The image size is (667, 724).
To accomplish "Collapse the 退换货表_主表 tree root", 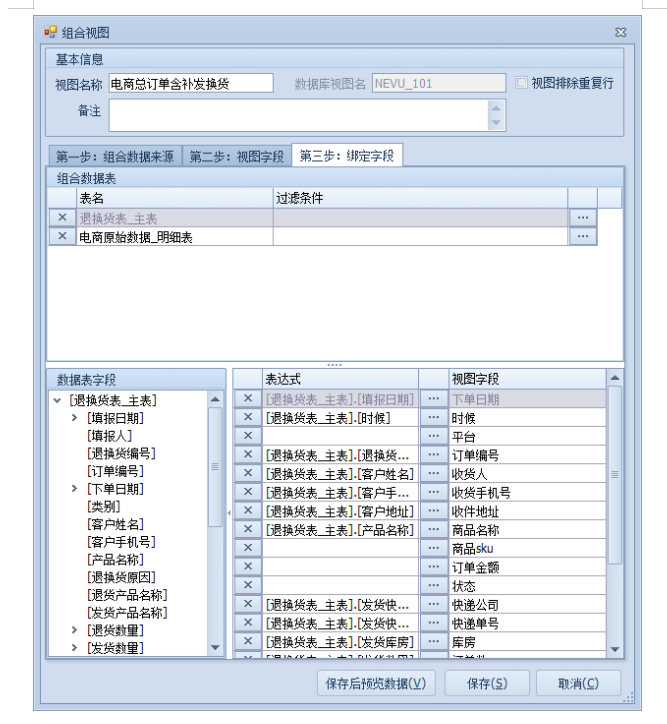I will pos(56,400).
